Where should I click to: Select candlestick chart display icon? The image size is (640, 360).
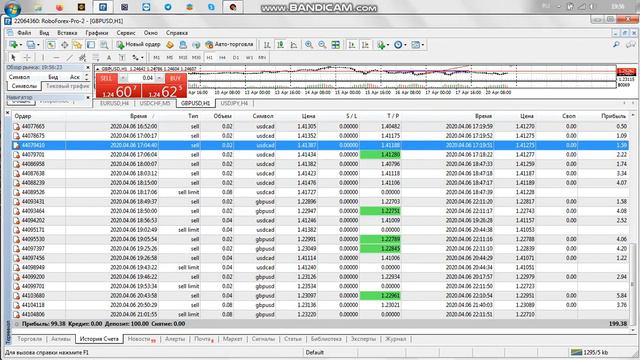[x=280, y=45]
